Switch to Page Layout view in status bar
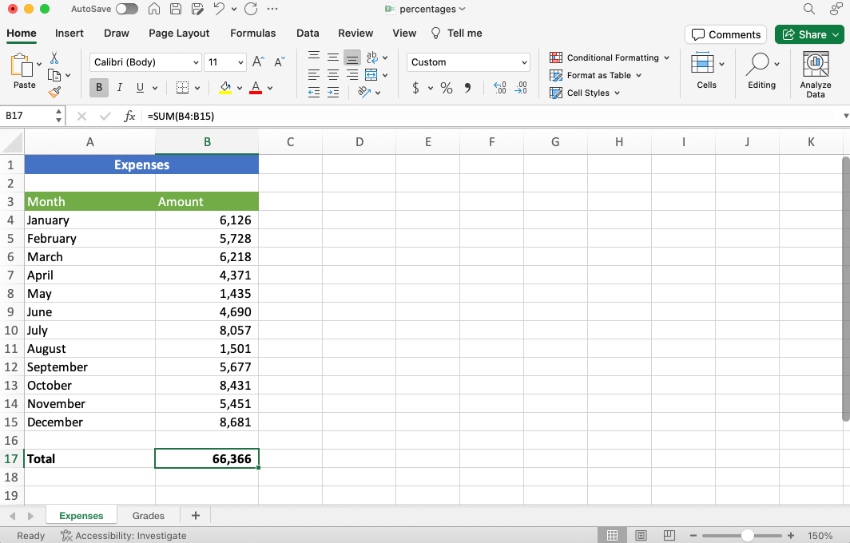The width and height of the screenshot is (850, 543). (641, 535)
